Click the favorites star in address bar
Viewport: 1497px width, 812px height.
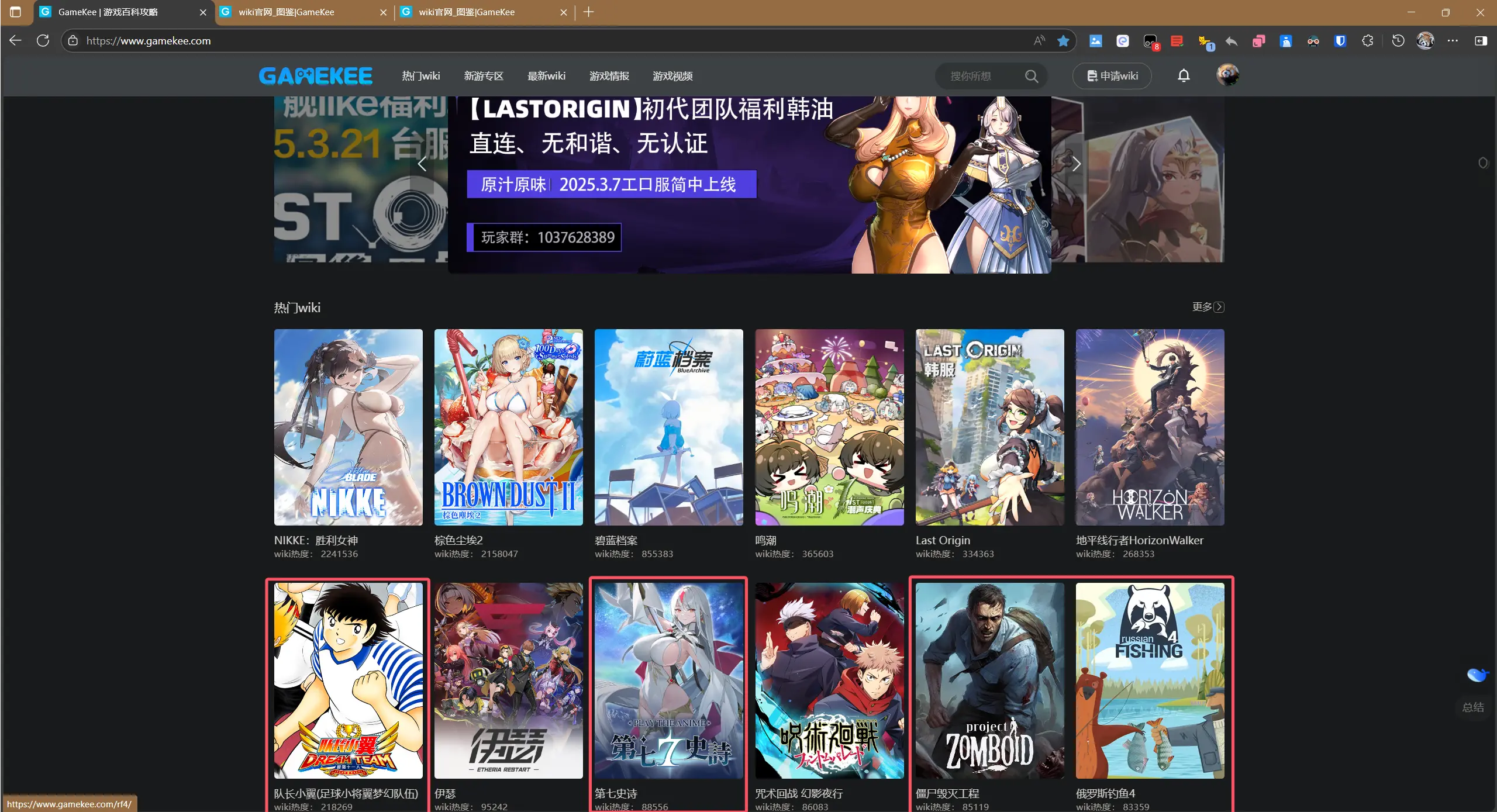pyautogui.click(x=1063, y=41)
